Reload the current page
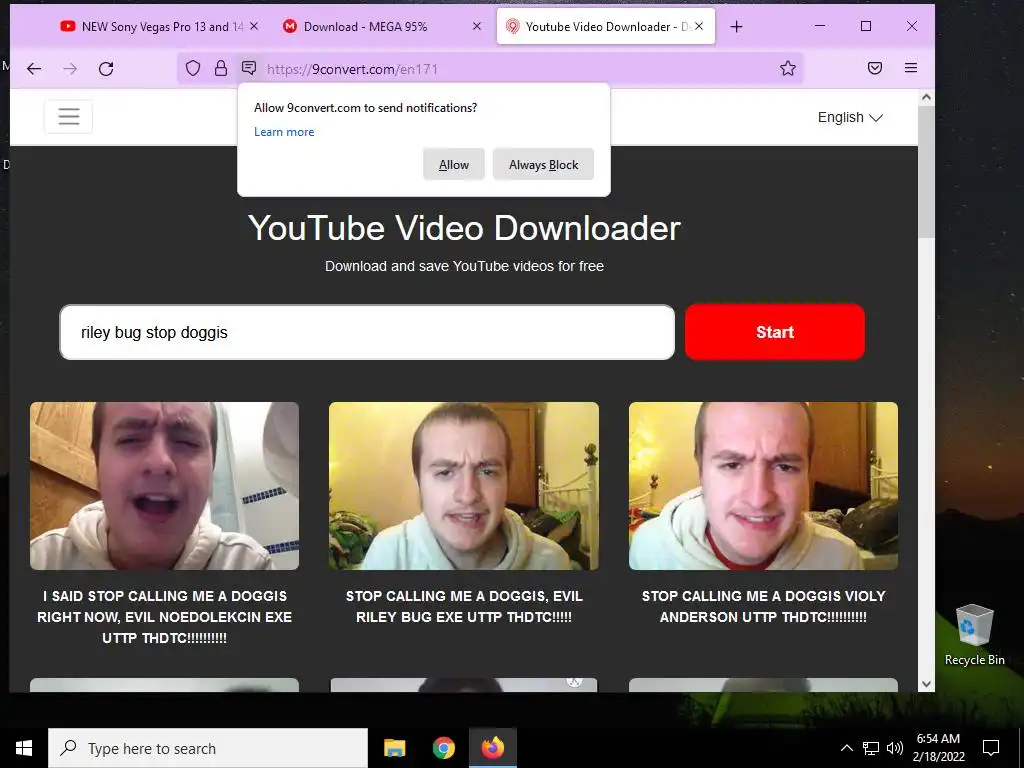The image size is (1024, 768). pos(106,69)
